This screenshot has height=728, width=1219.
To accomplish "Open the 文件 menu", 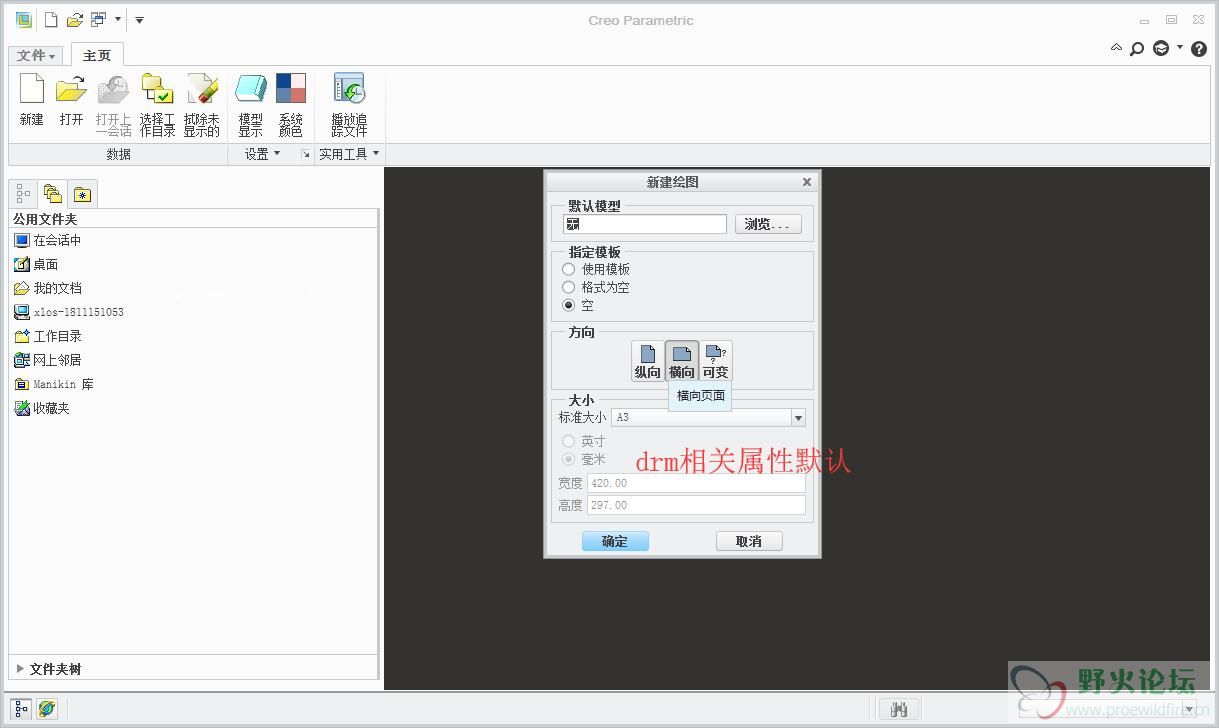I will [x=36, y=56].
